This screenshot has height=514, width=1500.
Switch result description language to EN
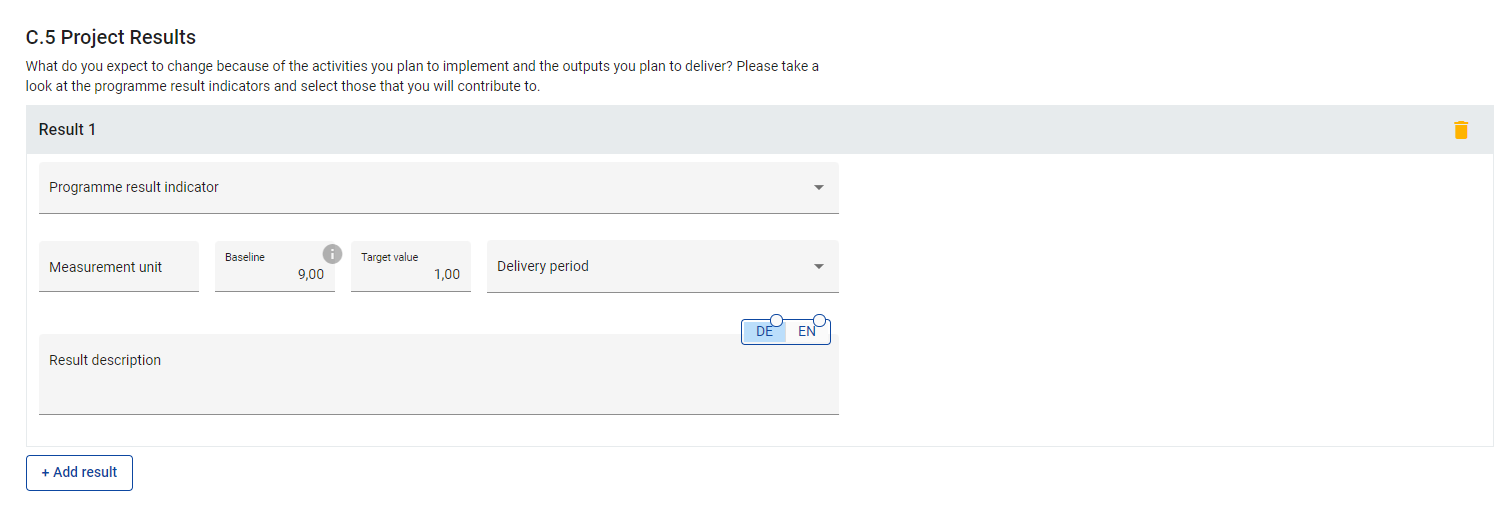[807, 332]
